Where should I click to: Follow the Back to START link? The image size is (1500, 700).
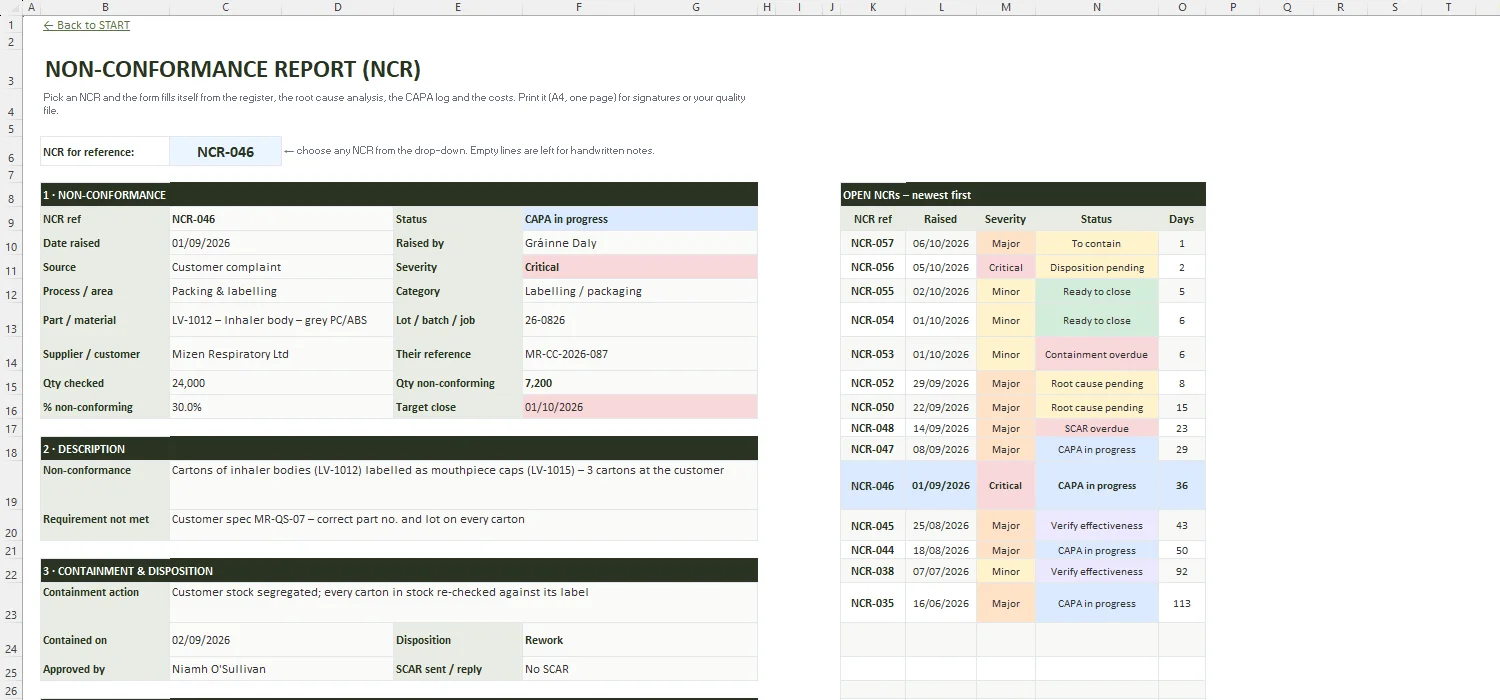(x=87, y=25)
